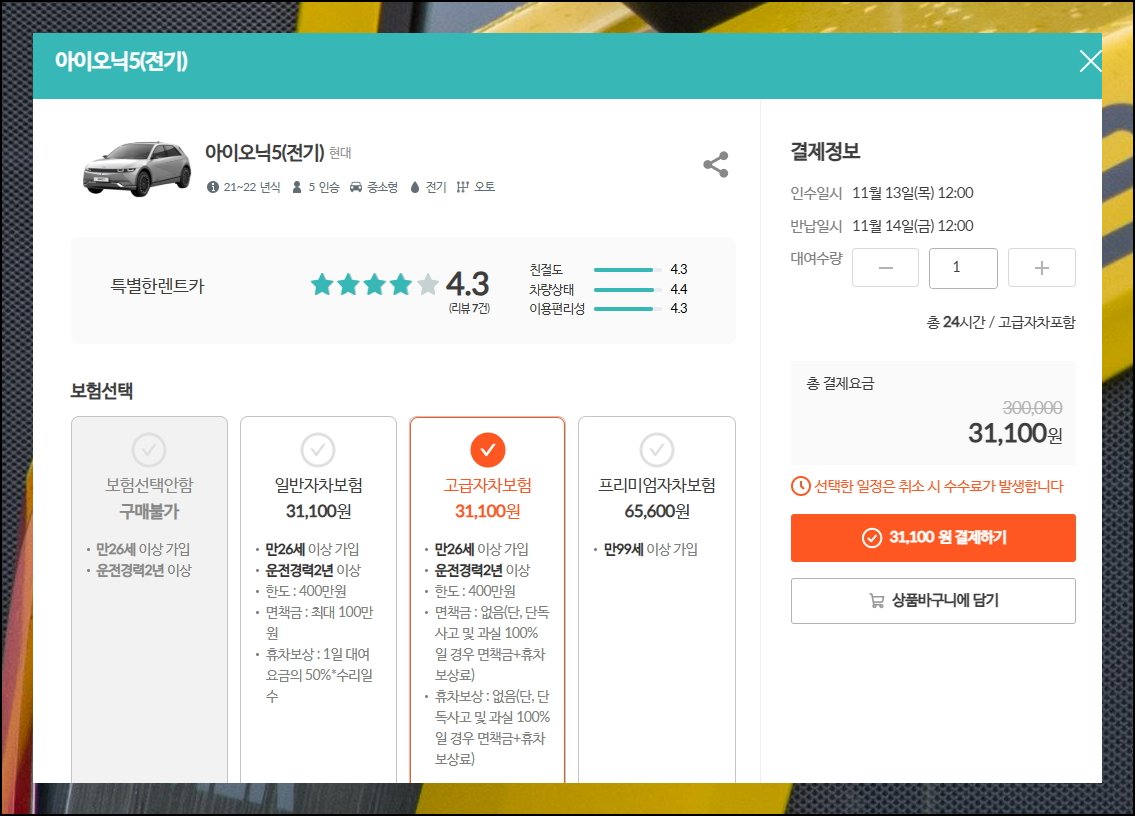The image size is (1135, 816).
Task: Click the 이용편리성 rating bar
Action: click(x=627, y=309)
